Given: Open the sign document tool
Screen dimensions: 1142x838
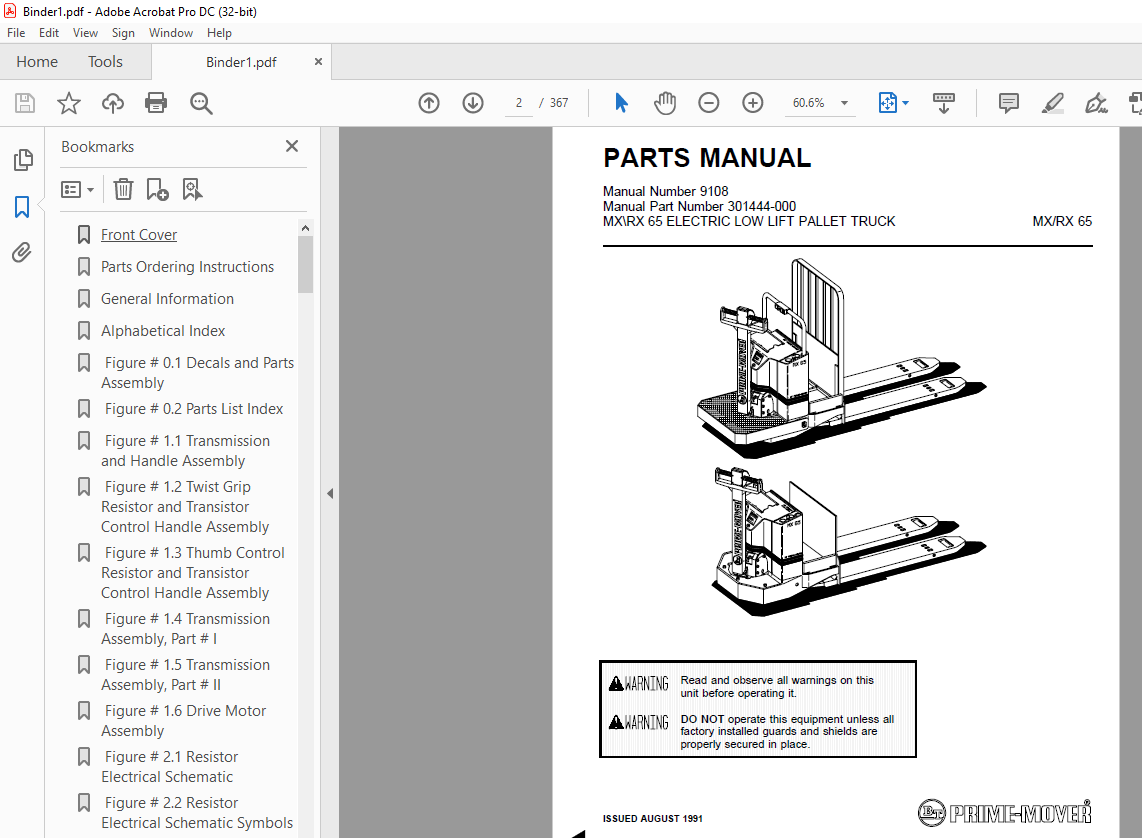Looking at the screenshot, I should pos(1096,103).
